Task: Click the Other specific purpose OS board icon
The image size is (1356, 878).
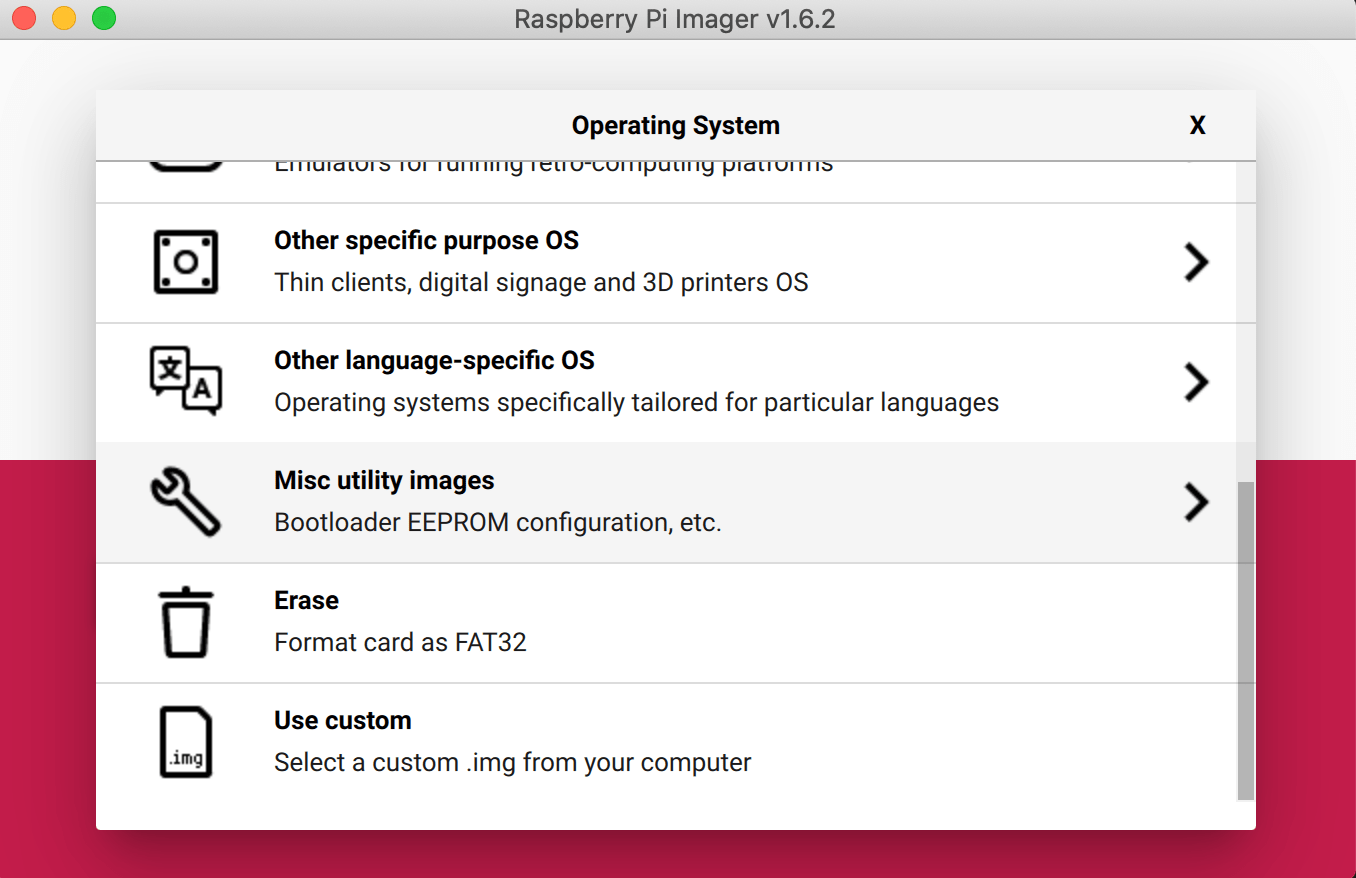Action: point(186,262)
